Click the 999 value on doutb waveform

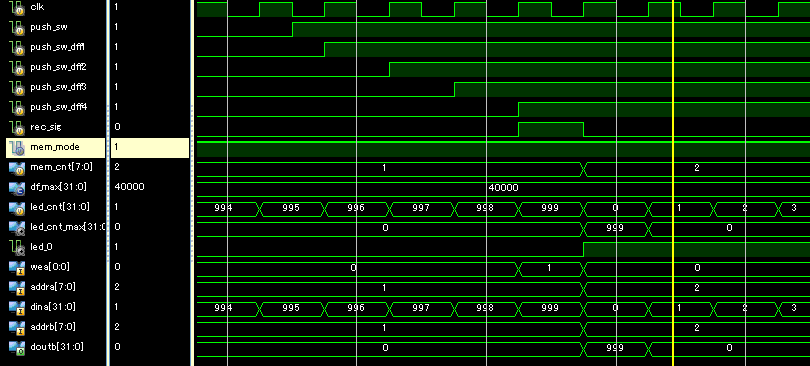coord(615,348)
